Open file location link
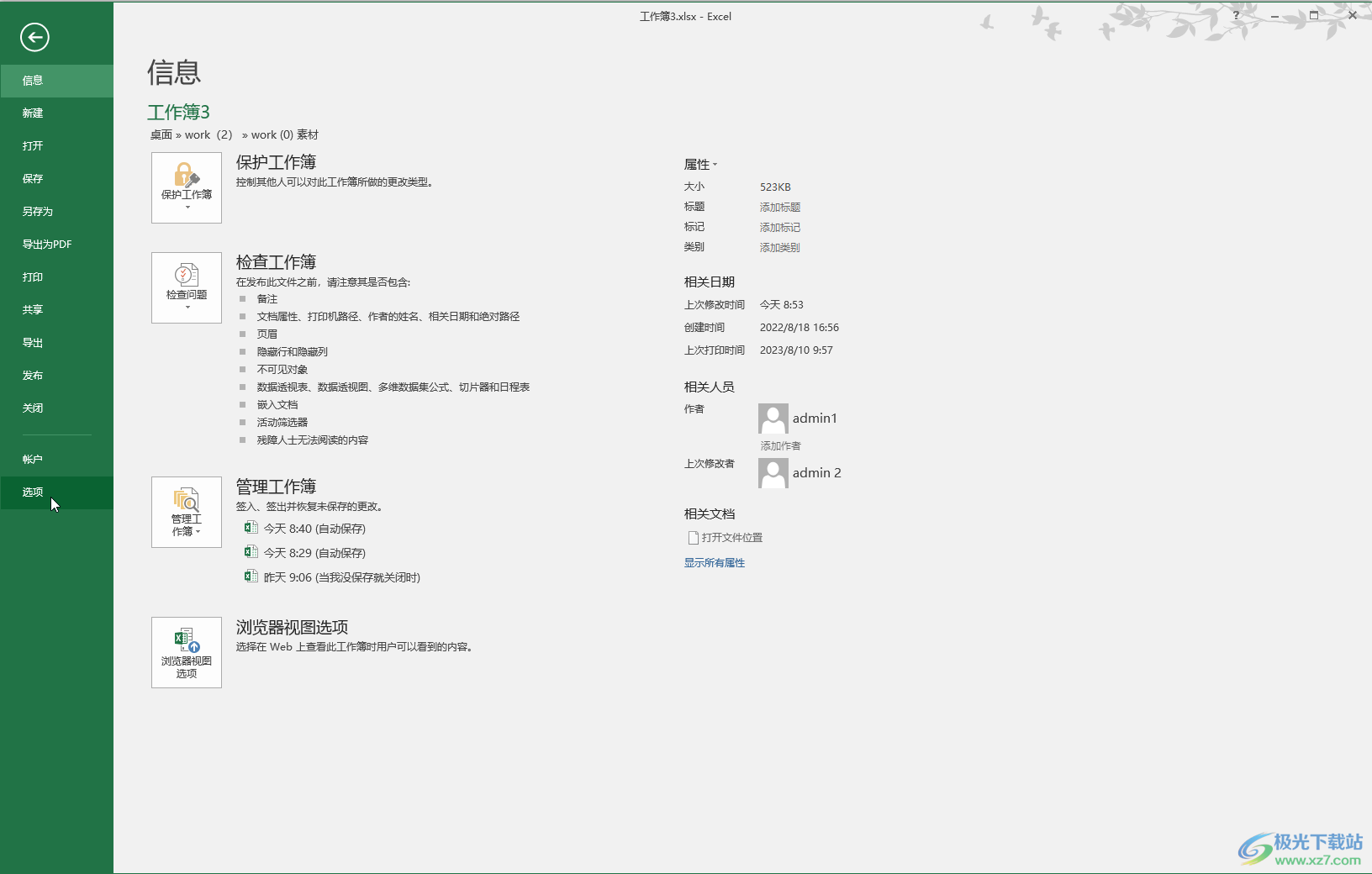1372x874 pixels. click(731, 538)
